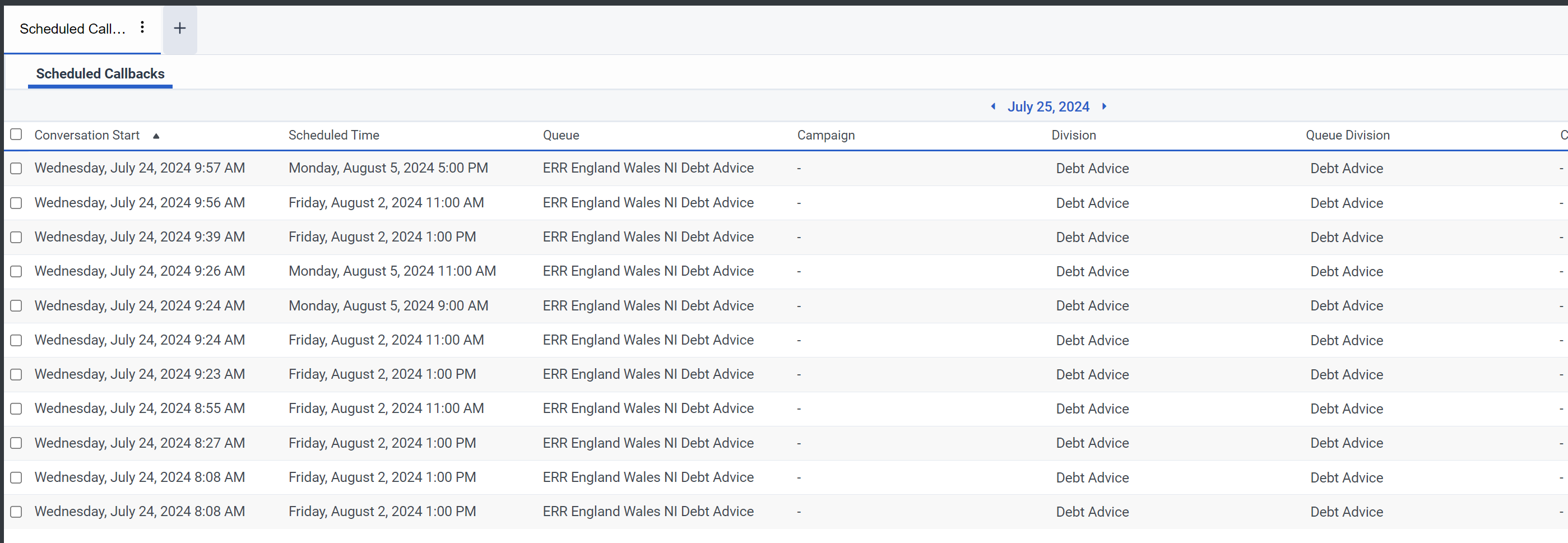The height and width of the screenshot is (543, 1568).
Task: Go to previous day using left arrow
Action: 993,106
